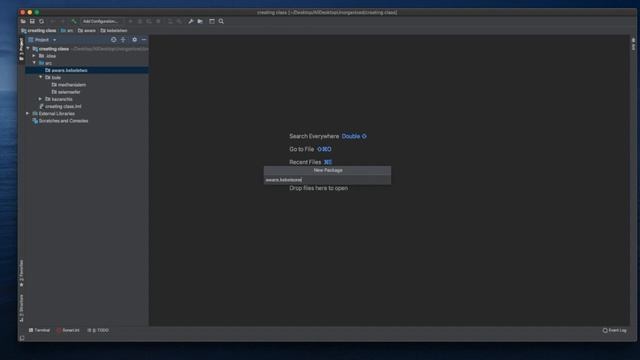Click the New Package name input field
640x360 pixels.
tap(327, 180)
